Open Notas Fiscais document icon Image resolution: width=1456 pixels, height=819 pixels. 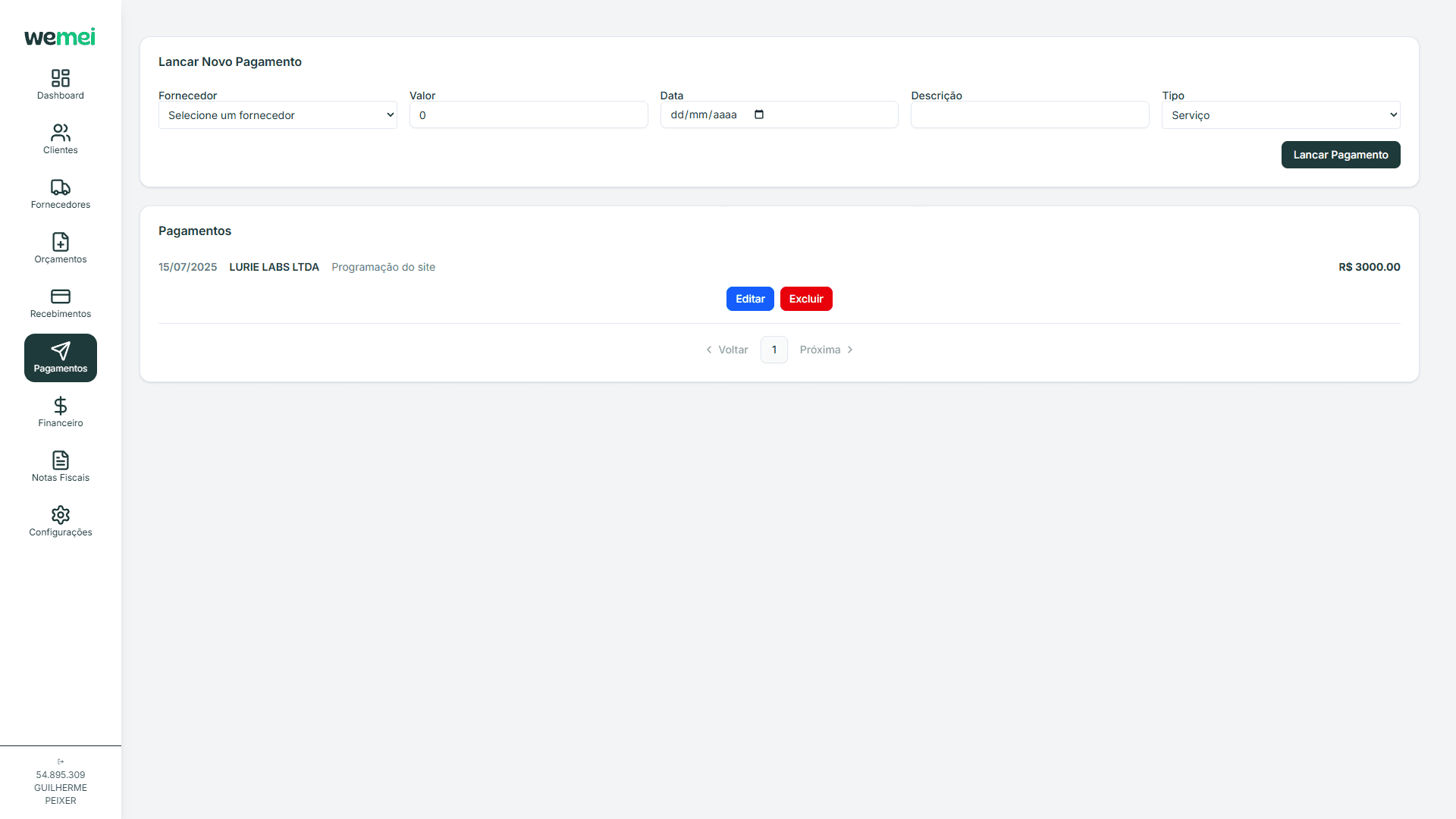point(61,460)
